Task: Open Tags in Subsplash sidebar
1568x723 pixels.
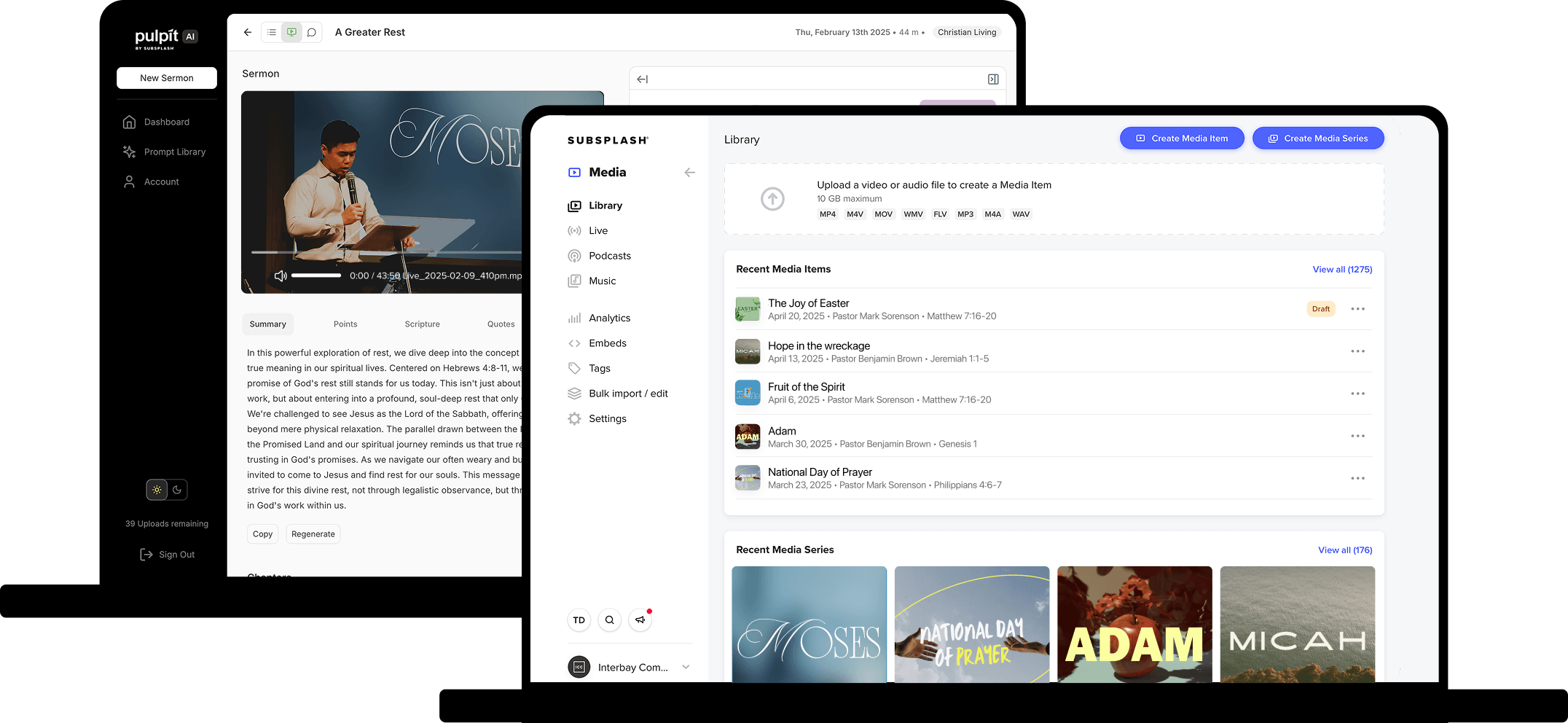Action: point(589,369)
